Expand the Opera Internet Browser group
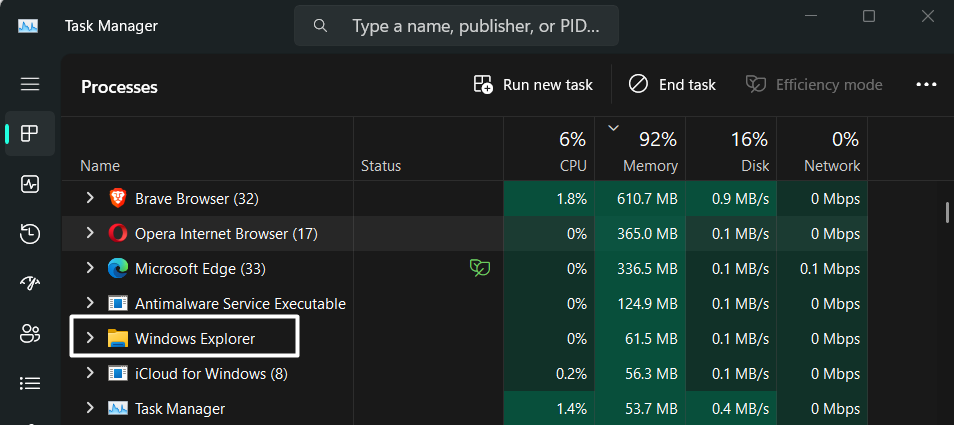This screenshot has height=425, width=954. [x=90, y=234]
